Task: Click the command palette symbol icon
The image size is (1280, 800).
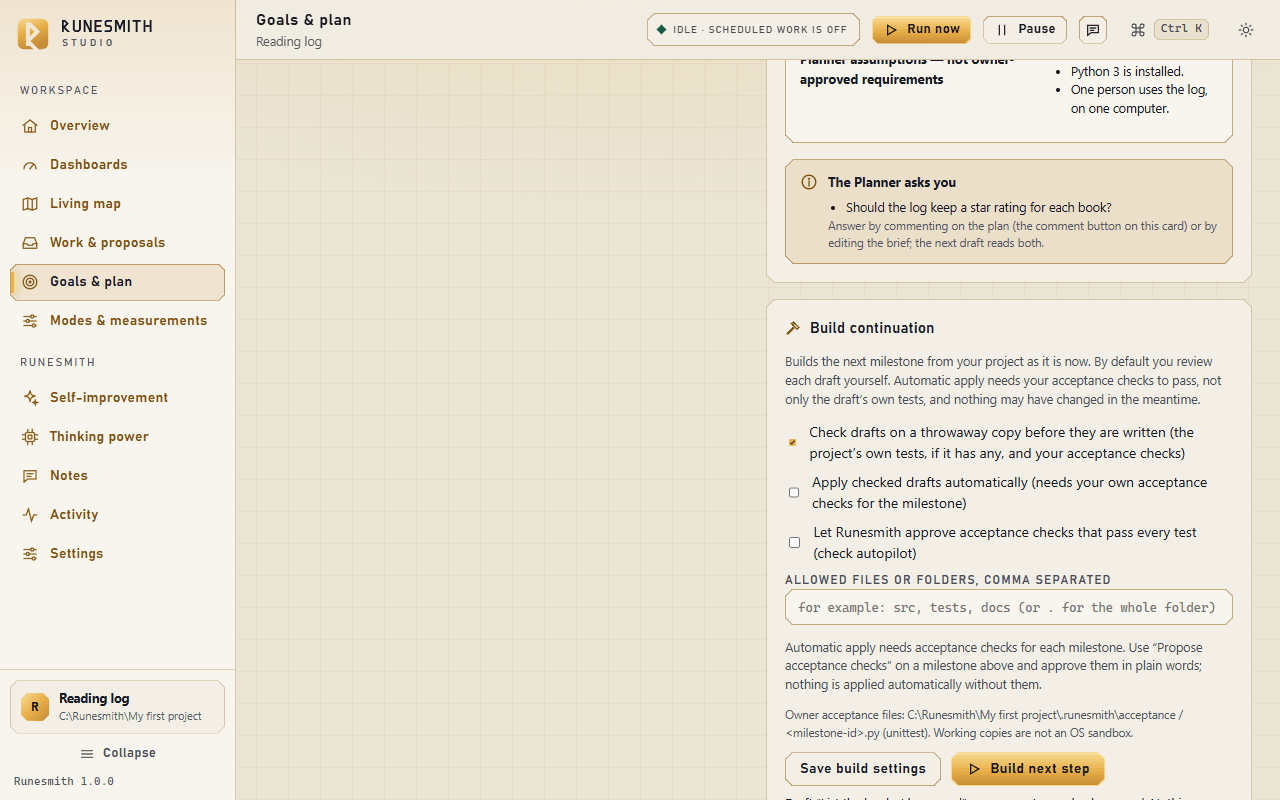Action: [1137, 30]
